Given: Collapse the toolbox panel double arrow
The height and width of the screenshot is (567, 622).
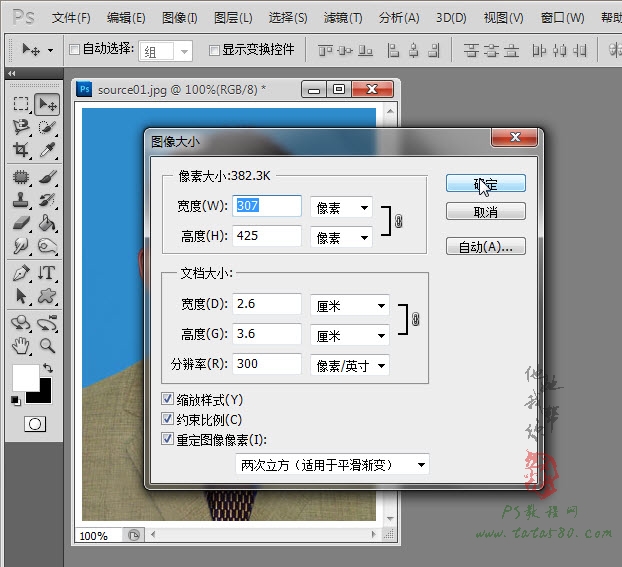Looking at the screenshot, I should 12,73.
